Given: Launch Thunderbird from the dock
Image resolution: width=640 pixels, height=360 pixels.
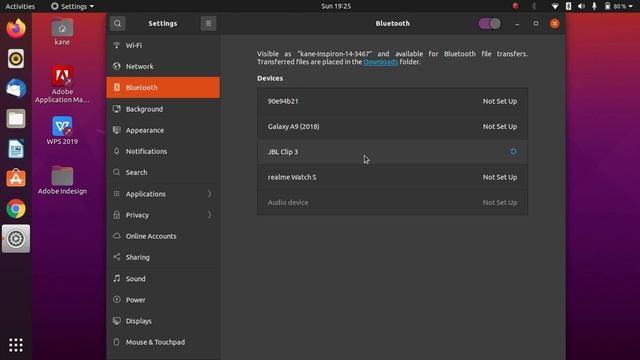Looking at the screenshot, I should click(16, 89).
